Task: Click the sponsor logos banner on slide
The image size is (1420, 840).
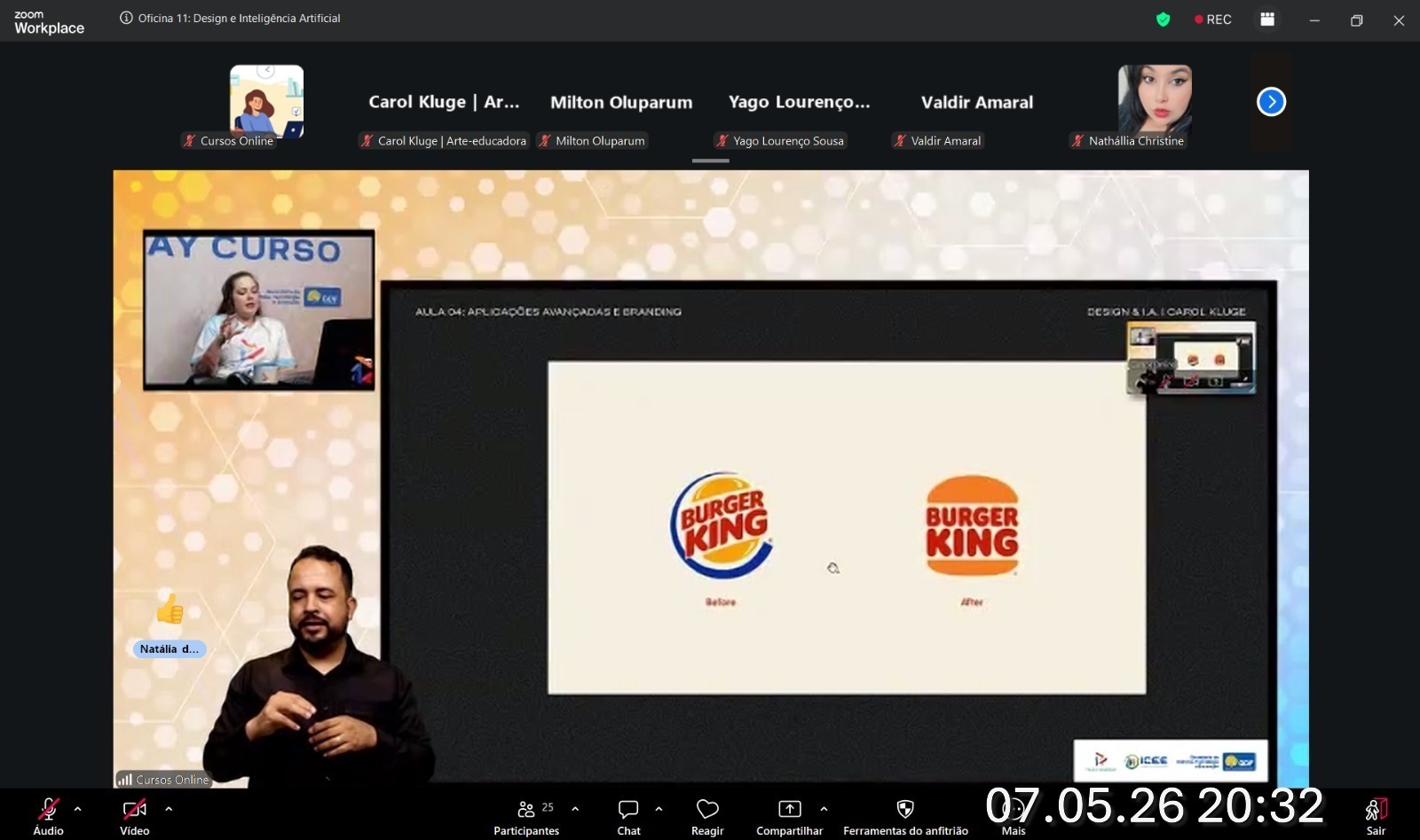Action: coord(1171,760)
